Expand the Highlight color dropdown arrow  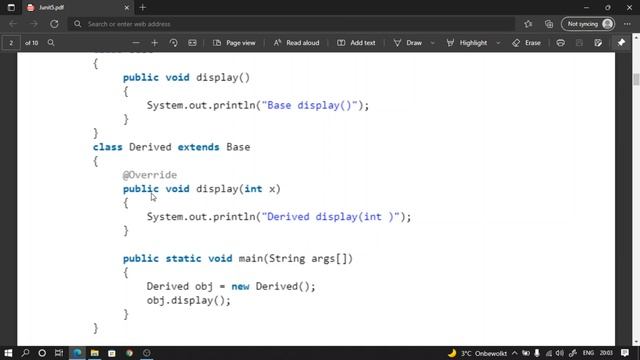click(x=498, y=43)
